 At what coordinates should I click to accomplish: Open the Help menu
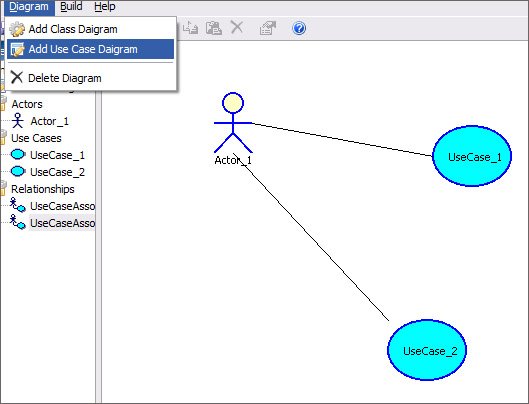point(105,6)
